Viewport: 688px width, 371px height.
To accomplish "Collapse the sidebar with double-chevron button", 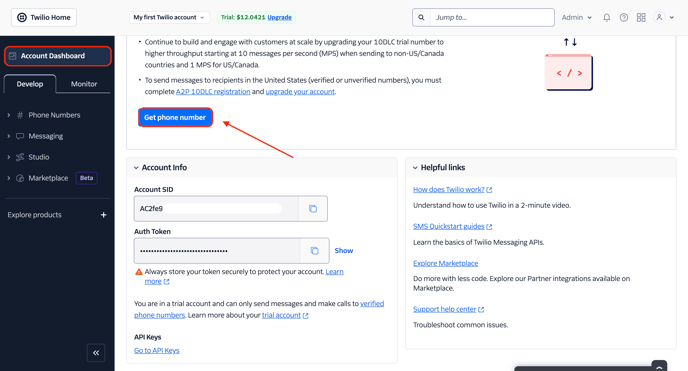I will point(96,353).
